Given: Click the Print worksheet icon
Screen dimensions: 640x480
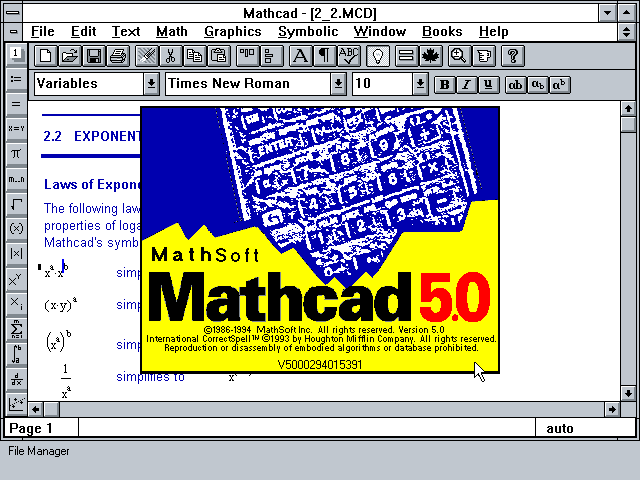Looking at the screenshot, I should [118, 56].
